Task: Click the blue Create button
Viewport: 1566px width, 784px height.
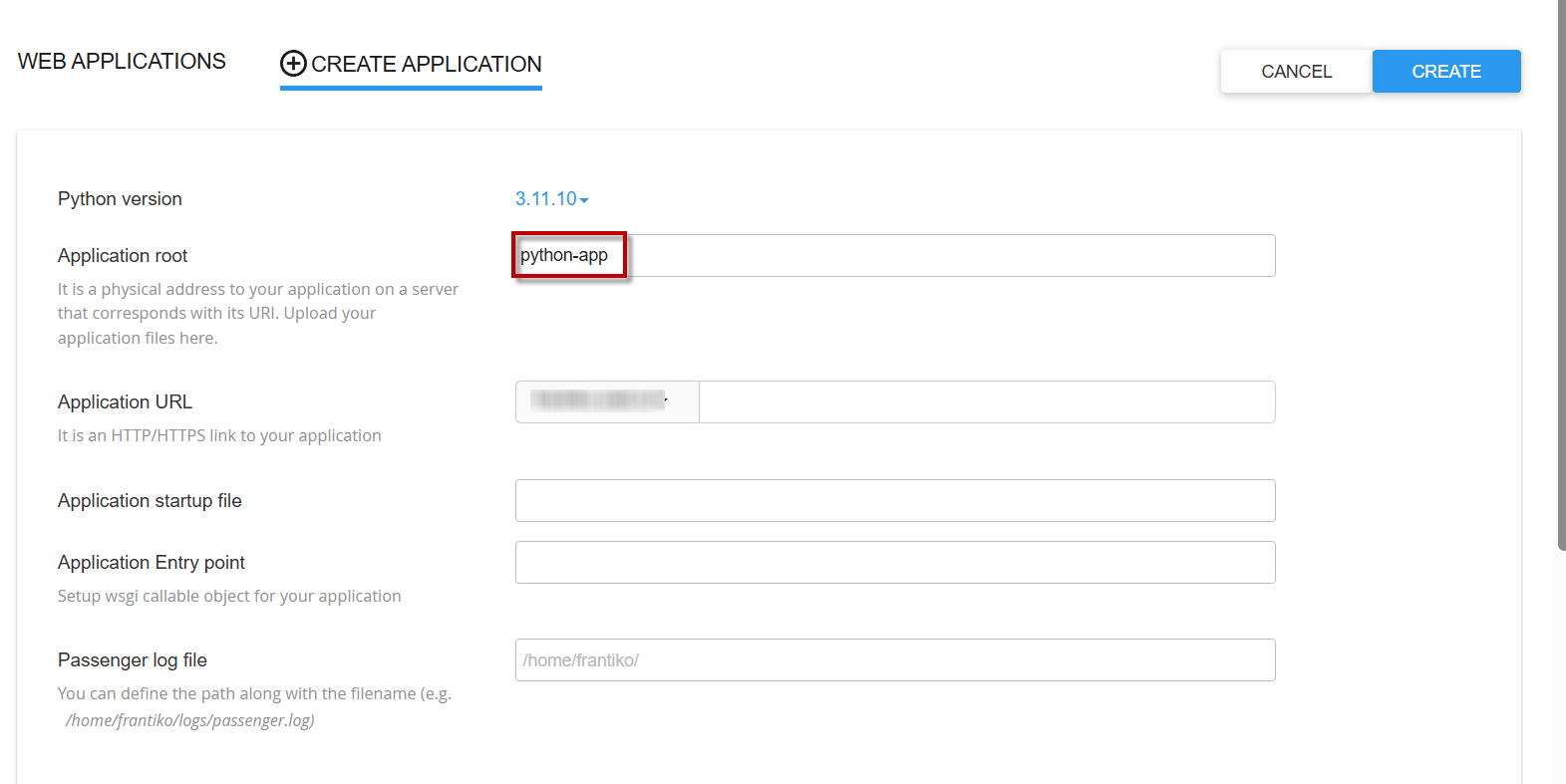Action: pos(1445,72)
